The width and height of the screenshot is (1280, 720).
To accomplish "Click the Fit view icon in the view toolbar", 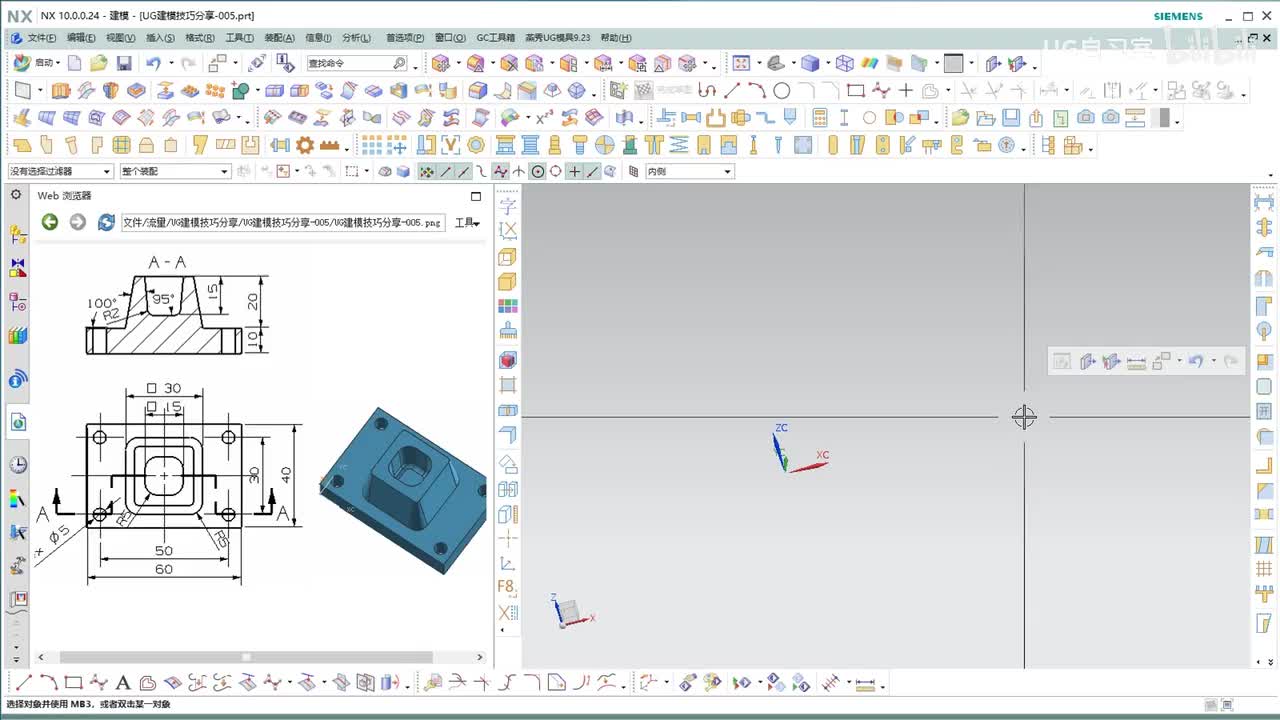I will [x=741, y=63].
